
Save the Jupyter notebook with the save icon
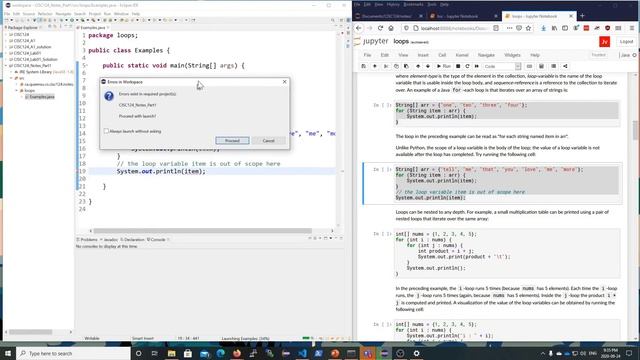364,66
